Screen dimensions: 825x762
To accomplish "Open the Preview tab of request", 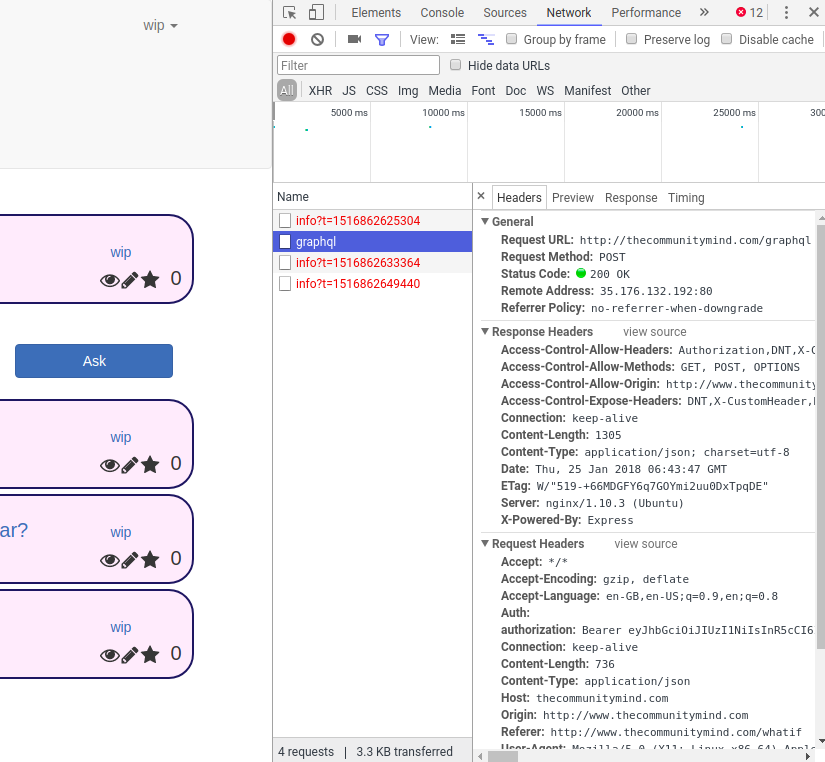I will pyautogui.click(x=573, y=198).
